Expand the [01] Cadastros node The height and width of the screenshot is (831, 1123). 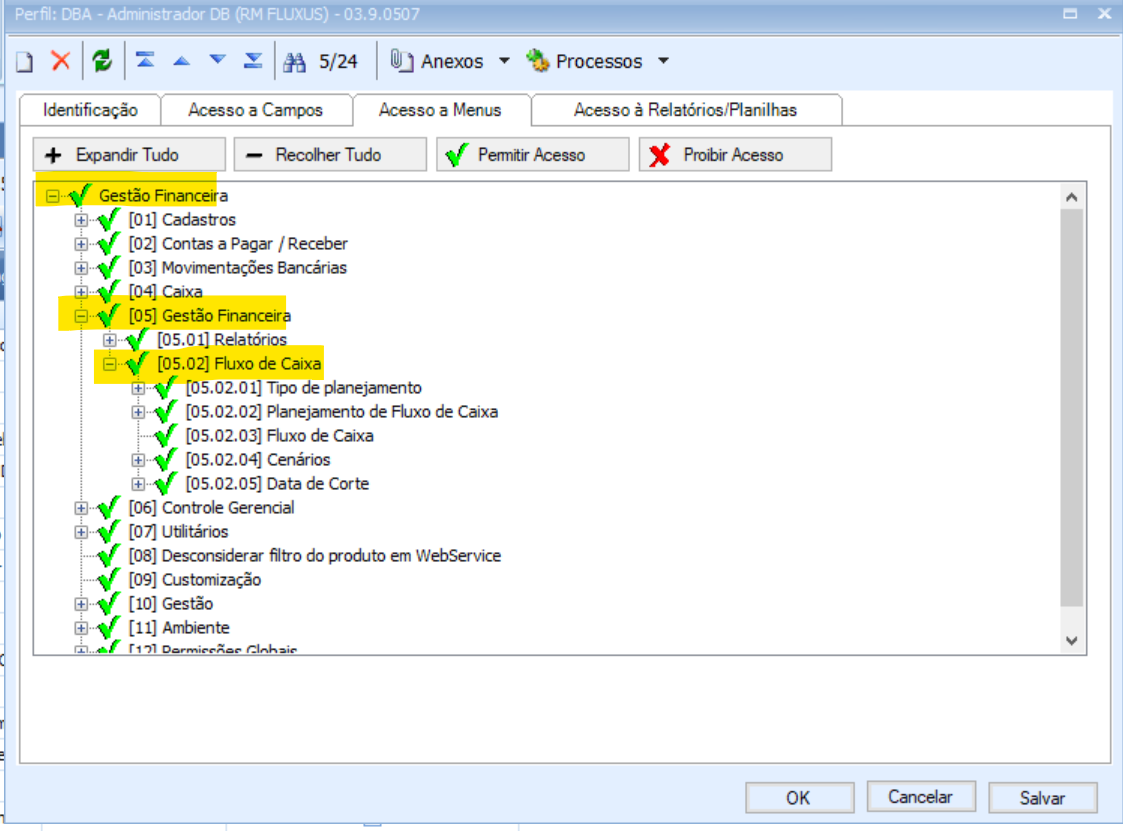(81, 220)
